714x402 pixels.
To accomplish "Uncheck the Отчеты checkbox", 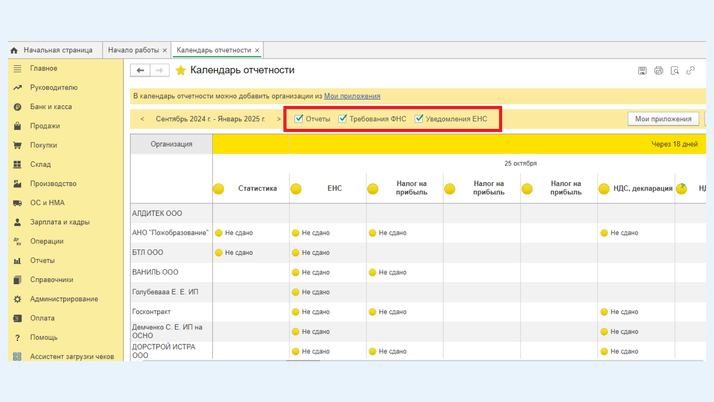I will tap(299, 119).
